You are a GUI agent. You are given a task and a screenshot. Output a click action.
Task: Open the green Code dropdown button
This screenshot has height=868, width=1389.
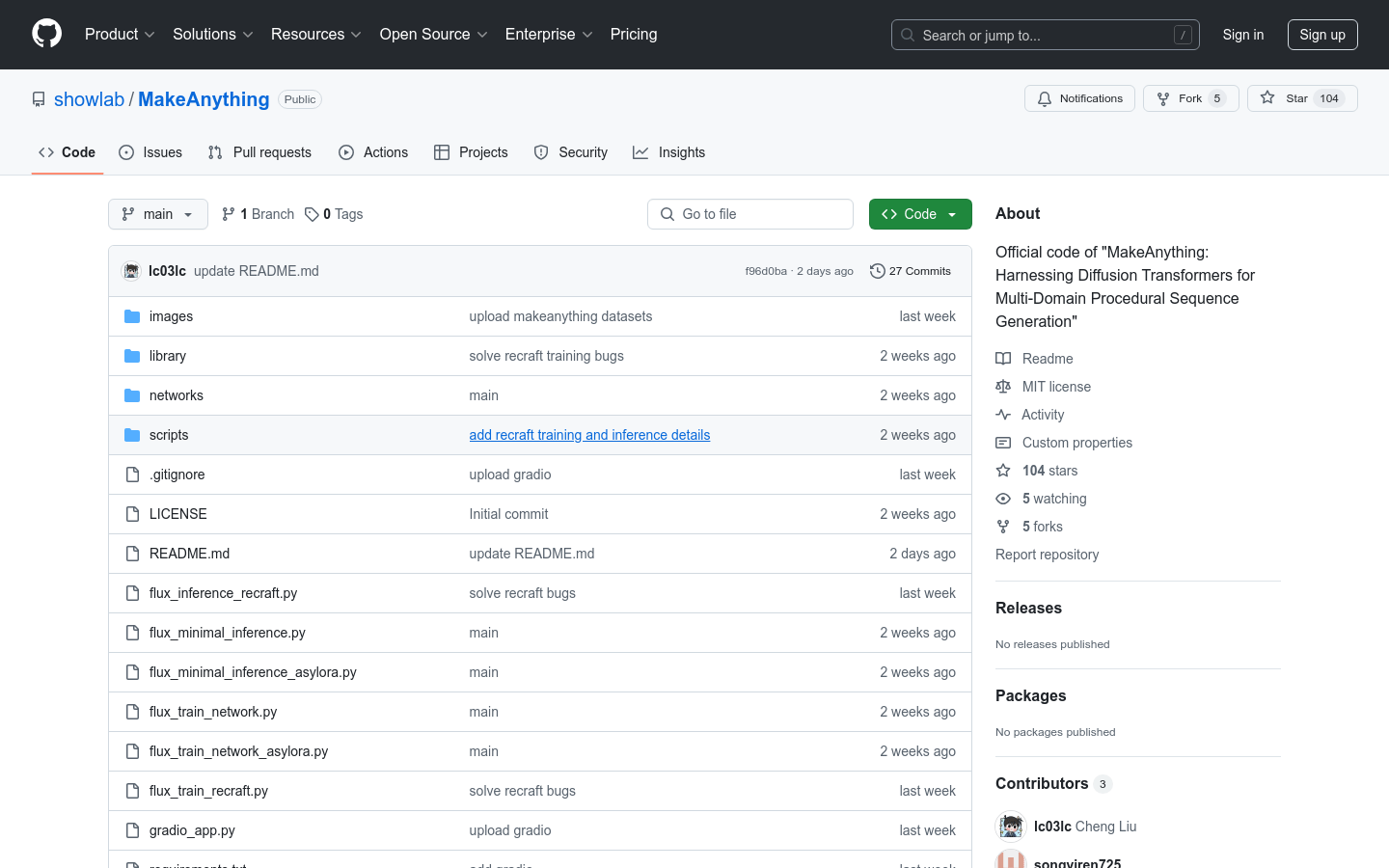pyautogui.click(x=920, y=214)
